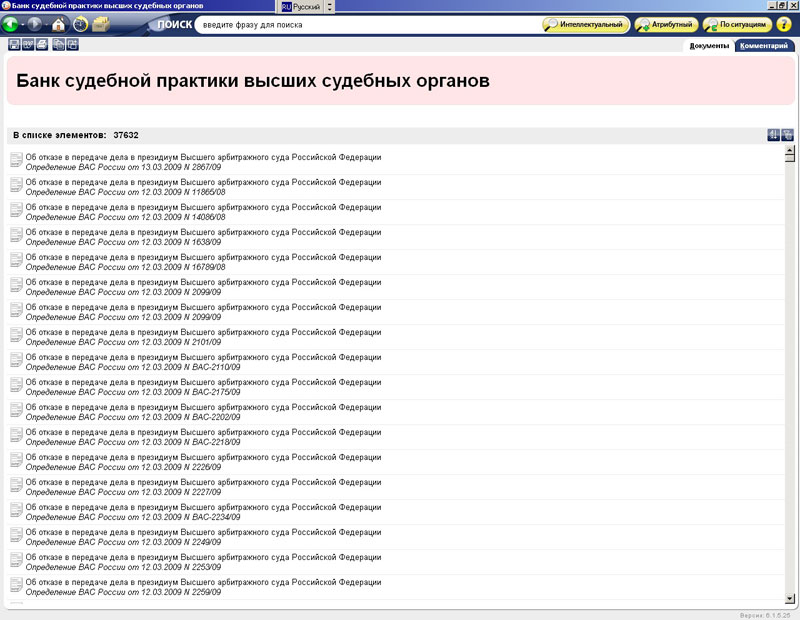Screen dimensions: 800x620
Task: Open the RU Русский language selector
Action: [301, 6]
